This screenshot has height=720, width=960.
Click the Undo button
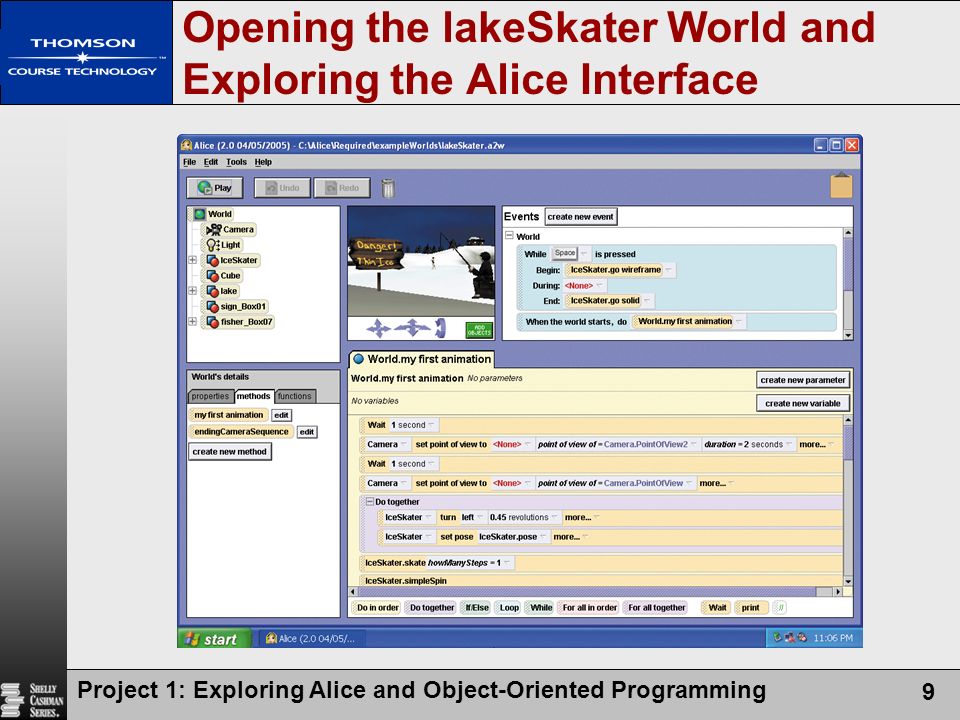282,188
